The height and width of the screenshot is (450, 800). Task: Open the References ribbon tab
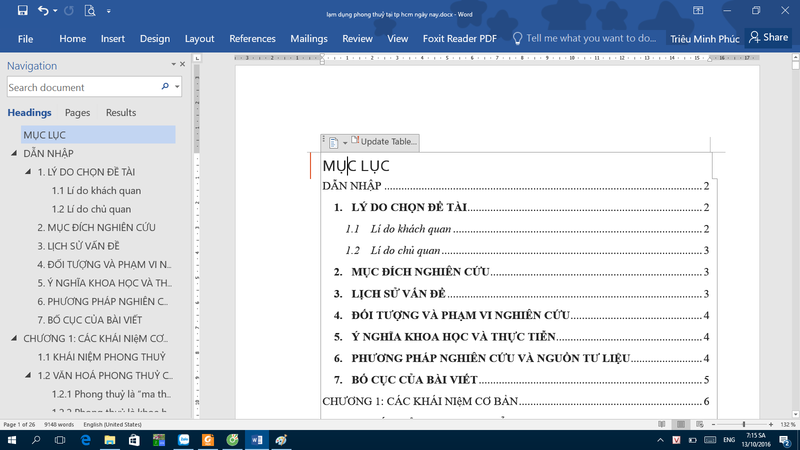(x=252, y=39)
